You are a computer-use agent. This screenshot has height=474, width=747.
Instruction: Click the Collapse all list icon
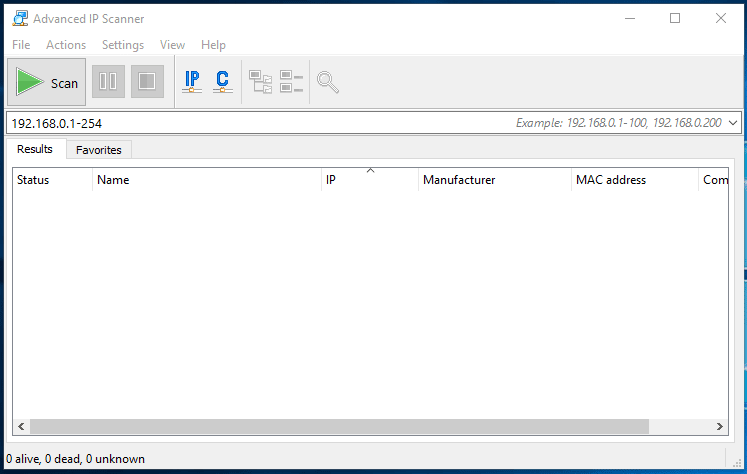pos(291,82)
